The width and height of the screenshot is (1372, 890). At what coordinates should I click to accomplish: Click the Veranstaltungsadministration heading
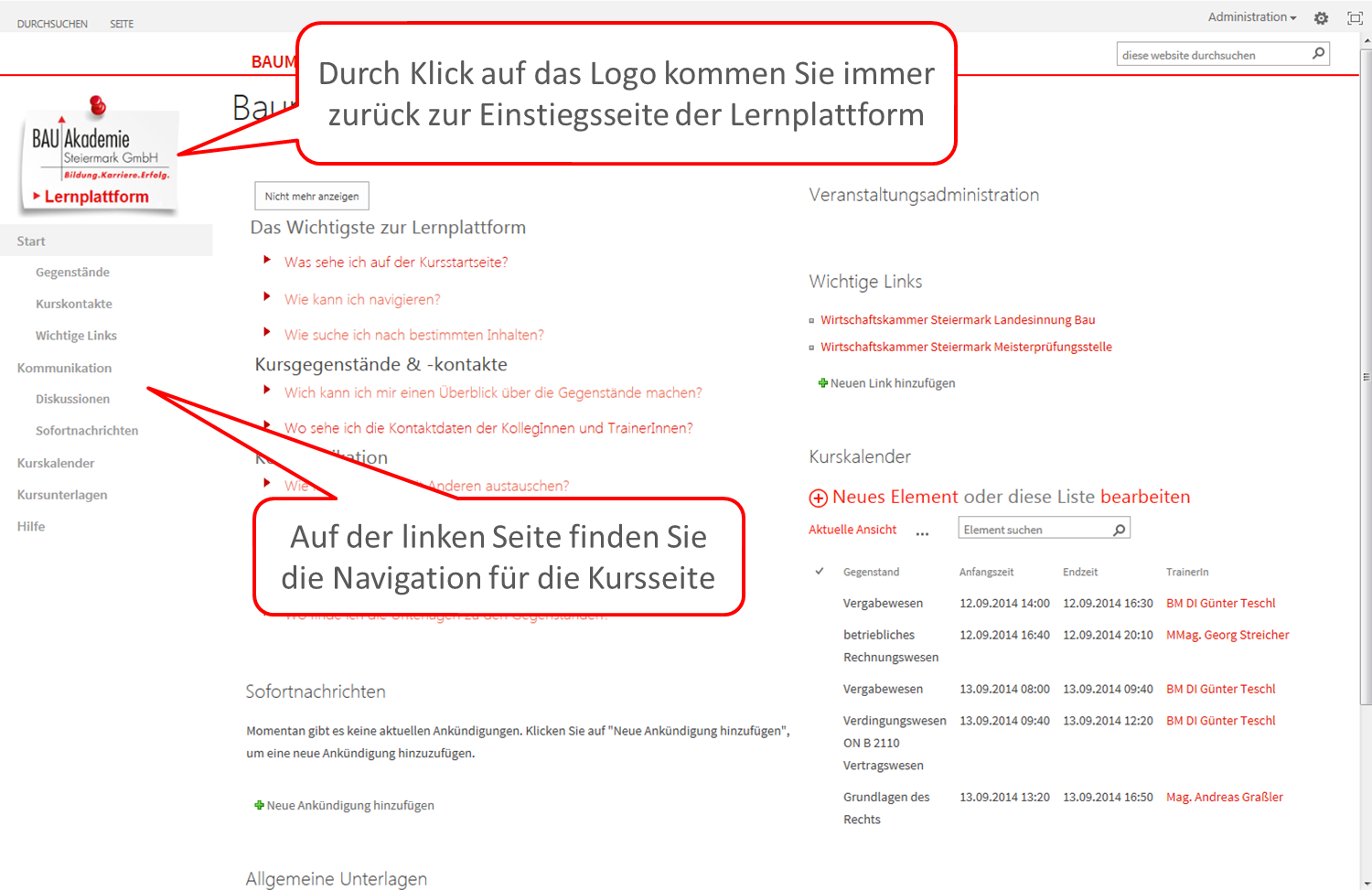pyautogui.click(x=924, y=195)
